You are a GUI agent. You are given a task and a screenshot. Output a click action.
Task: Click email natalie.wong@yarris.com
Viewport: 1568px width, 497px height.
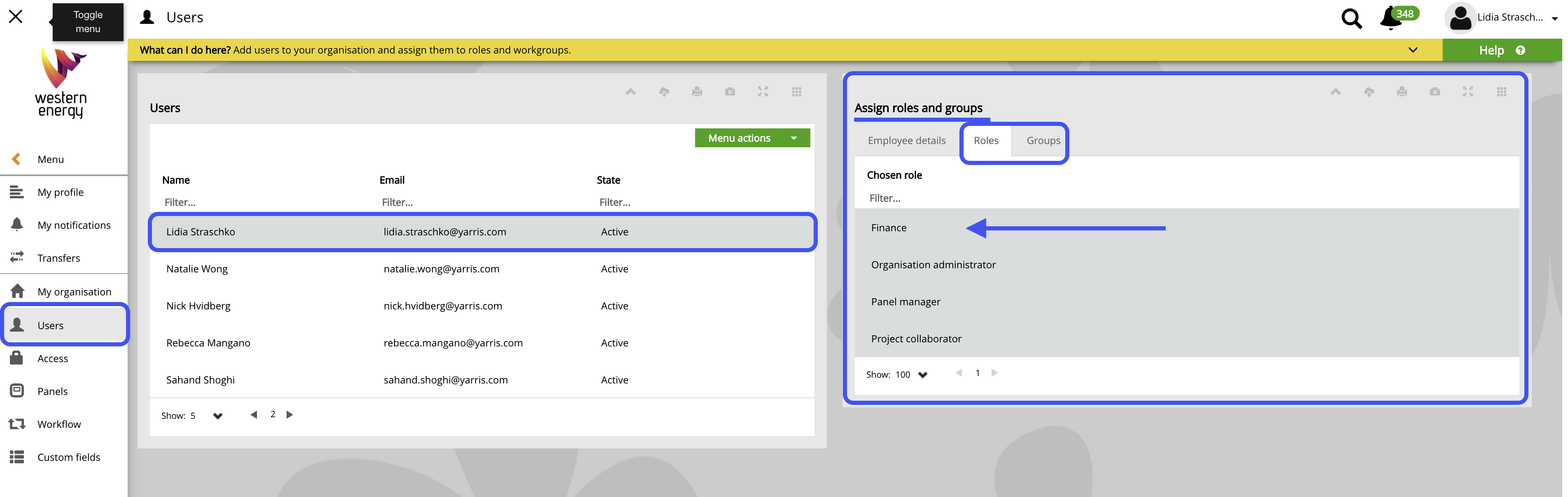click(x=441, y=269)
